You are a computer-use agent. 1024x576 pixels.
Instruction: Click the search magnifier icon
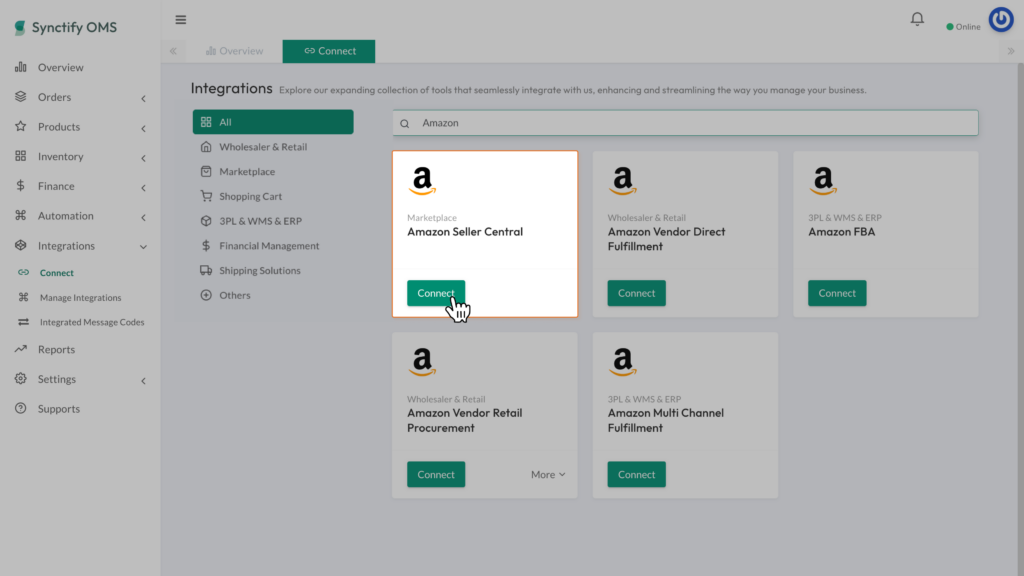pyautogui.click(x=405, y=123)
